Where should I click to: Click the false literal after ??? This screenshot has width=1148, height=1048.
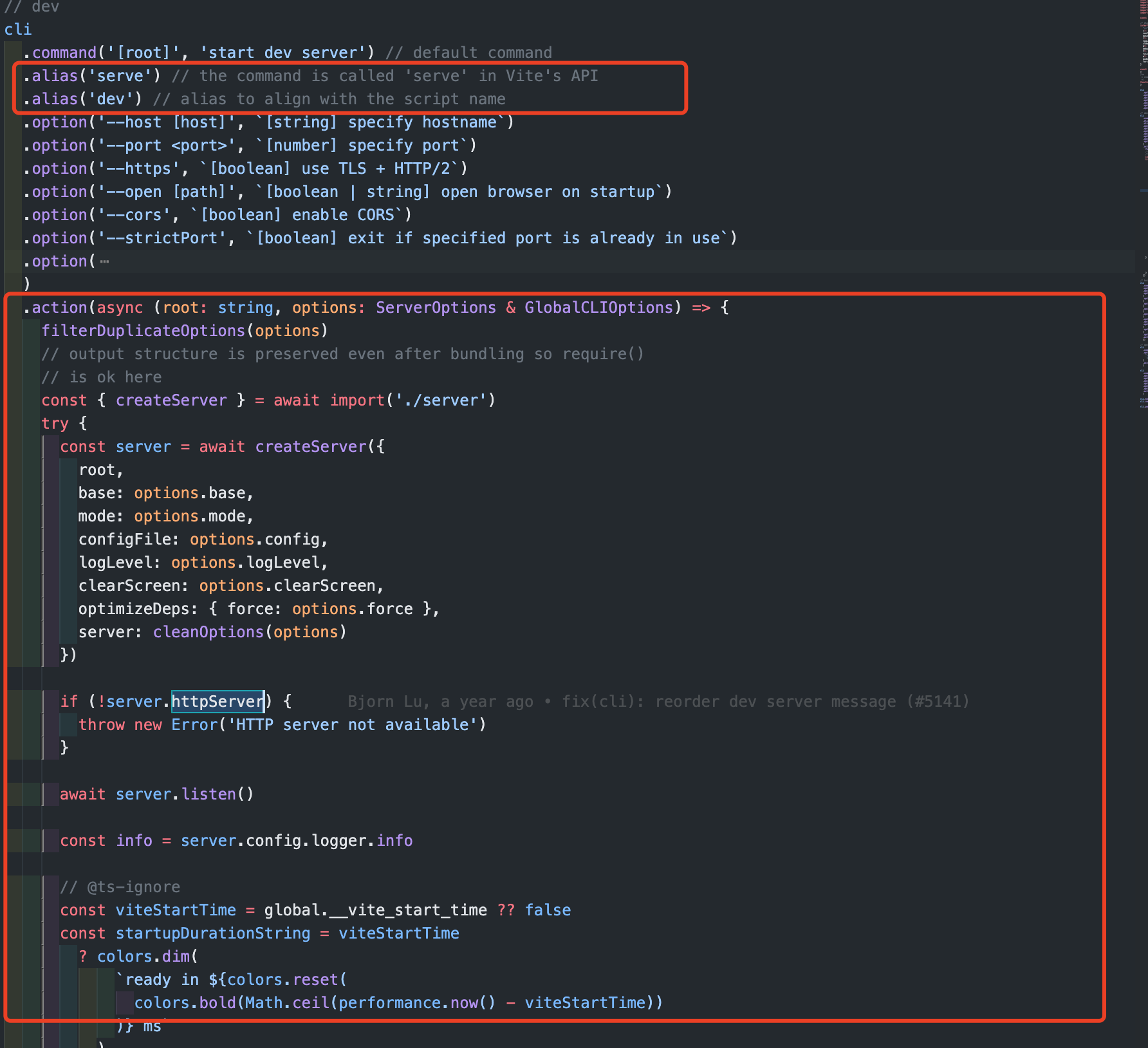pos(548,910)
